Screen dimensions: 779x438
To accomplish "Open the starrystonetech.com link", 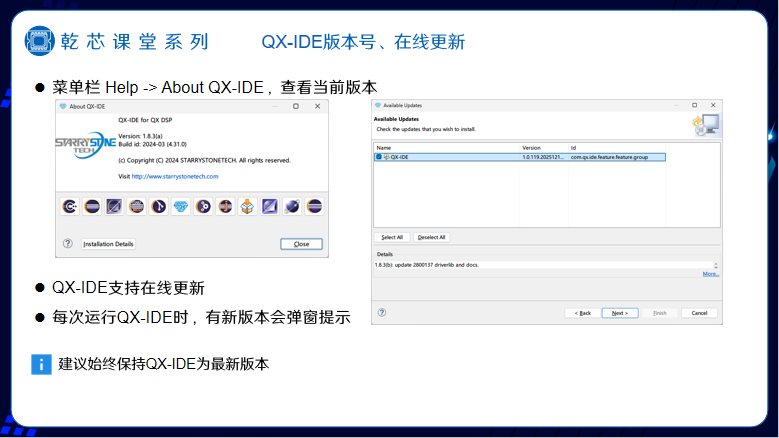I will click(x=175, y=176).
